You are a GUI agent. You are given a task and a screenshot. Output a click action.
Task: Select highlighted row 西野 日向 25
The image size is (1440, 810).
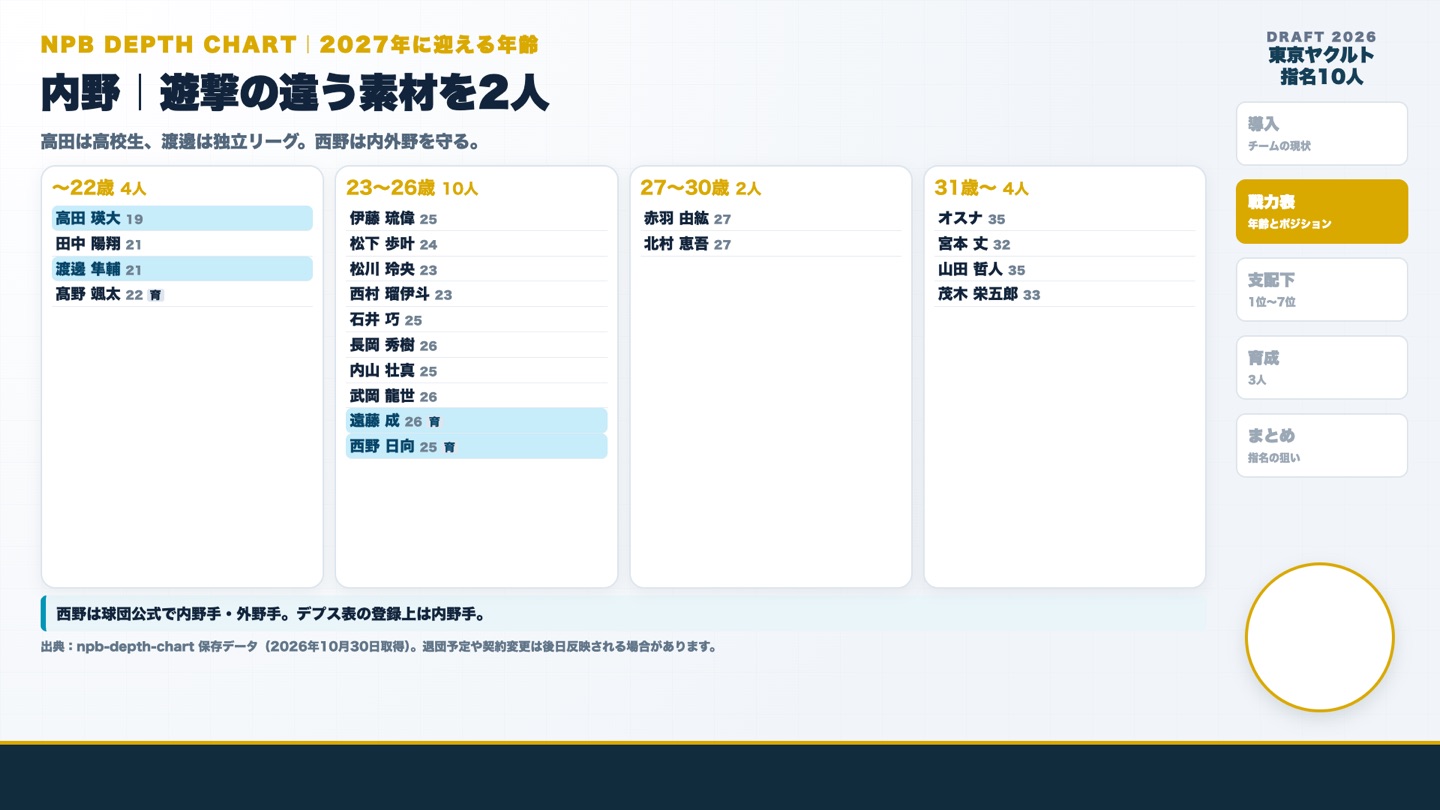point(476,446)
